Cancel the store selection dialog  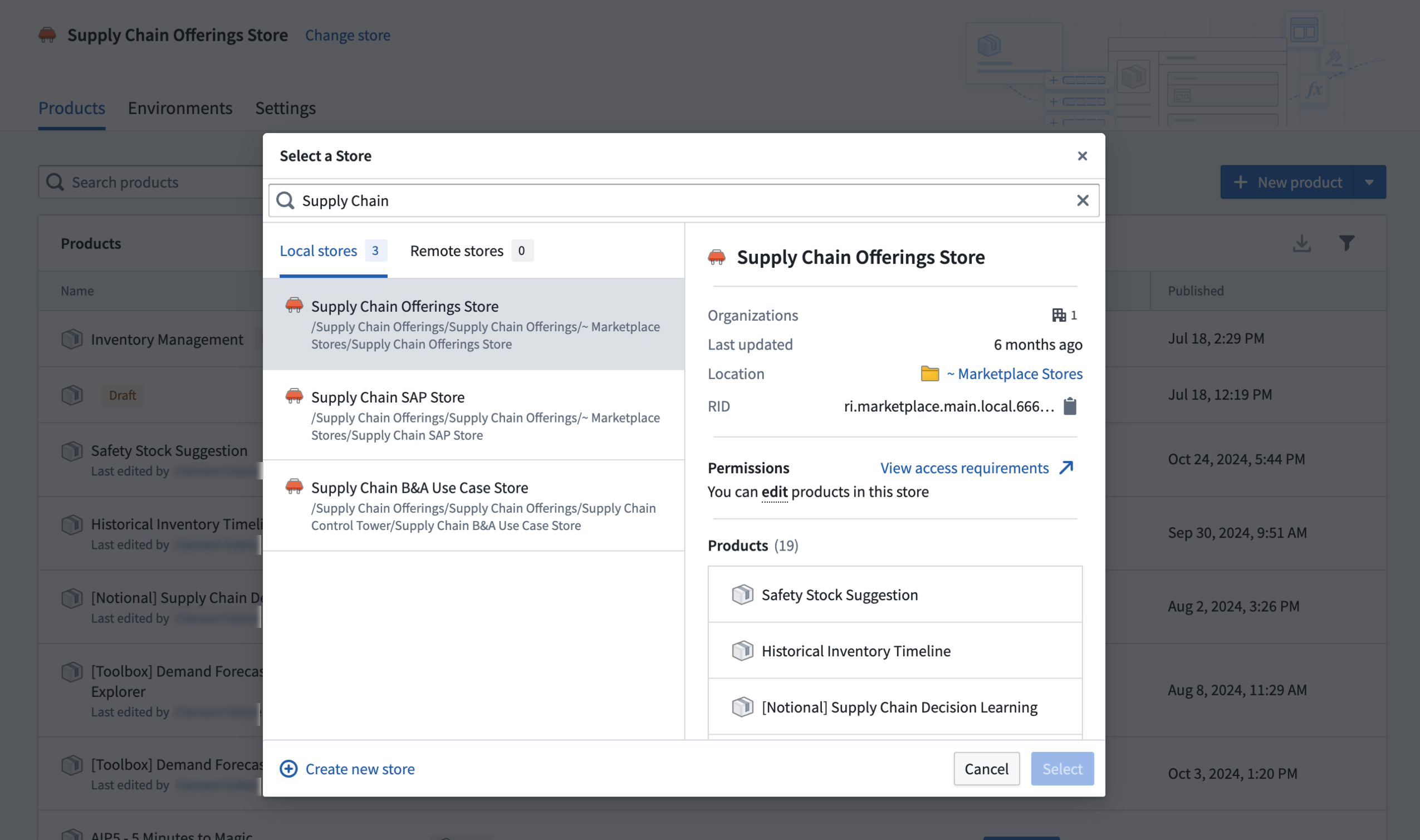coord(986,769)
